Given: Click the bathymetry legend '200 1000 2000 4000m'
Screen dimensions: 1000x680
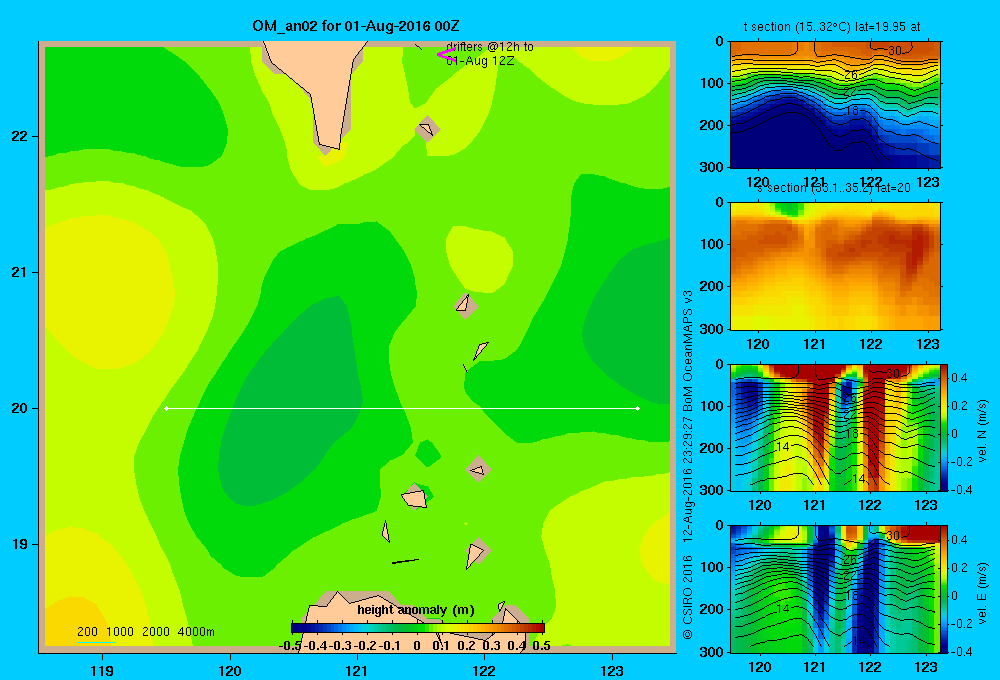Looking at the screenshot, I should pos(145,632).
